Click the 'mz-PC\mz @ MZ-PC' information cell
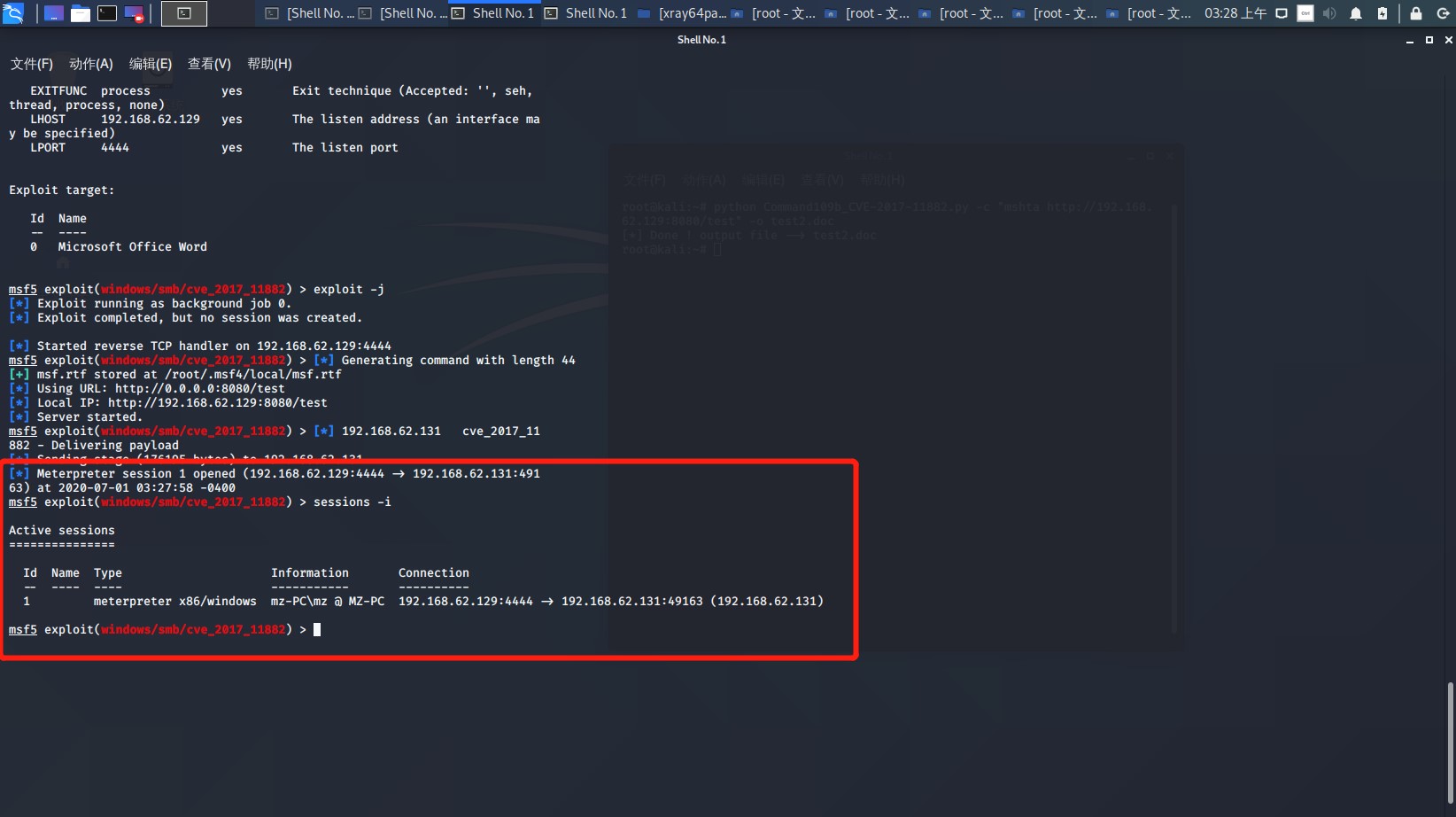The image size is (1456, 817). point(328,601)
